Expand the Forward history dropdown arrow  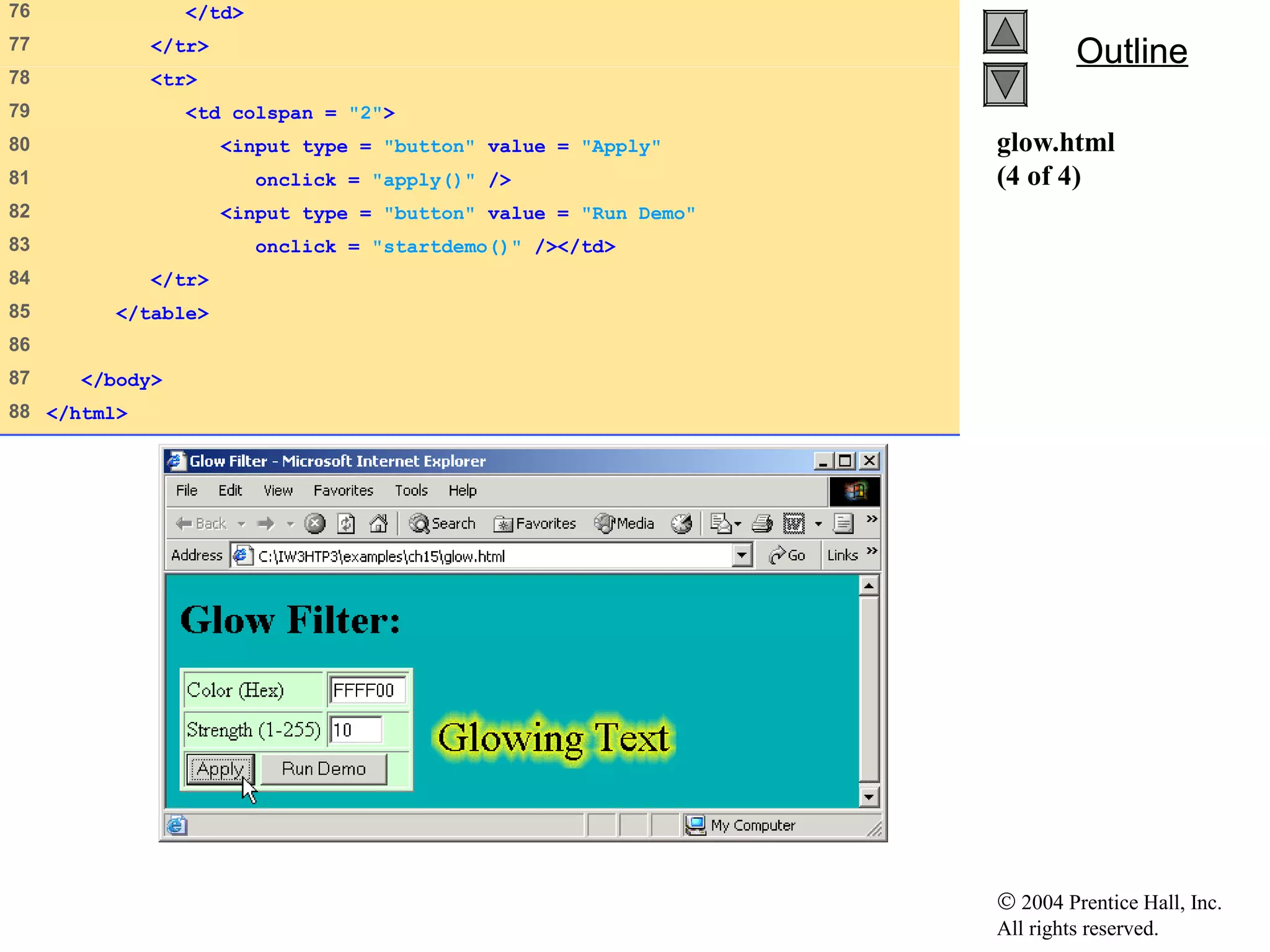click(290, 524)
